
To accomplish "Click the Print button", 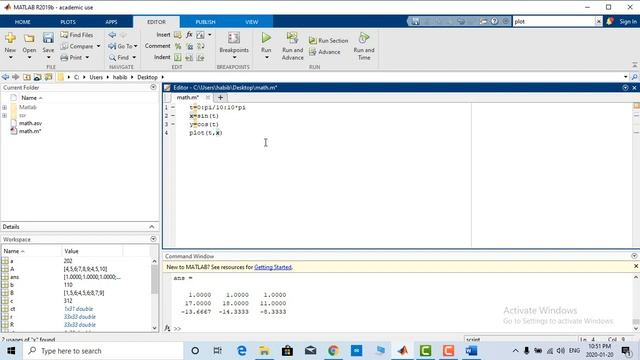I will click(72, 58).
